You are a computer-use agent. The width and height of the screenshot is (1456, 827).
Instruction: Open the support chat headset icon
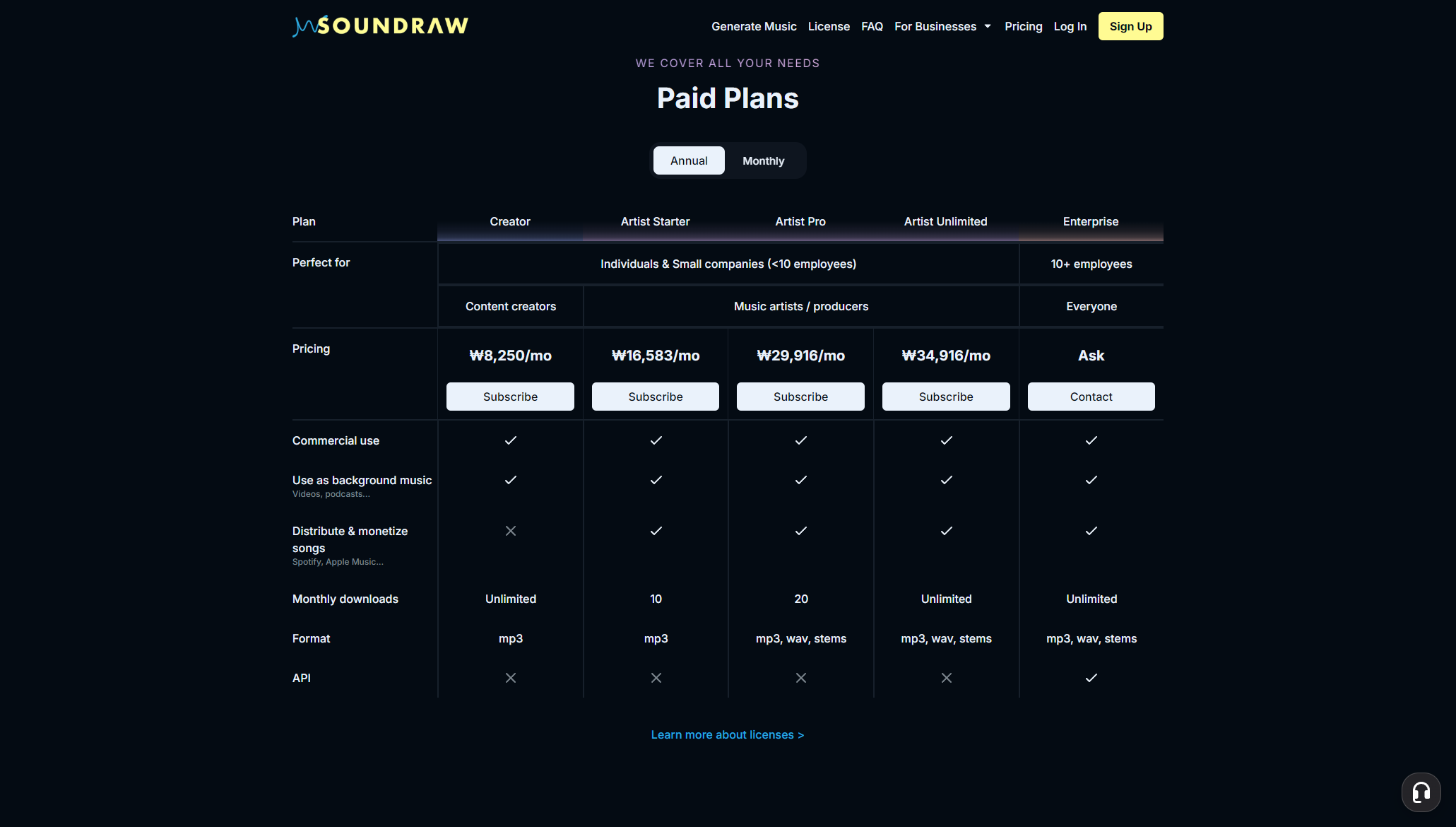[x=1421, y=792]
